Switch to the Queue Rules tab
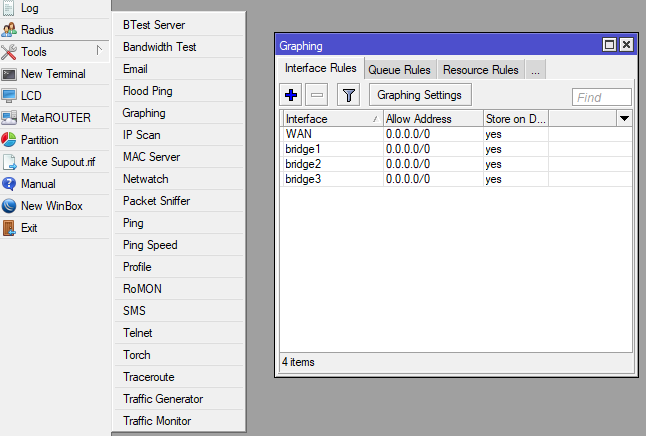The width and height of the screenshot is (646, 436). [x=399, y=70]
